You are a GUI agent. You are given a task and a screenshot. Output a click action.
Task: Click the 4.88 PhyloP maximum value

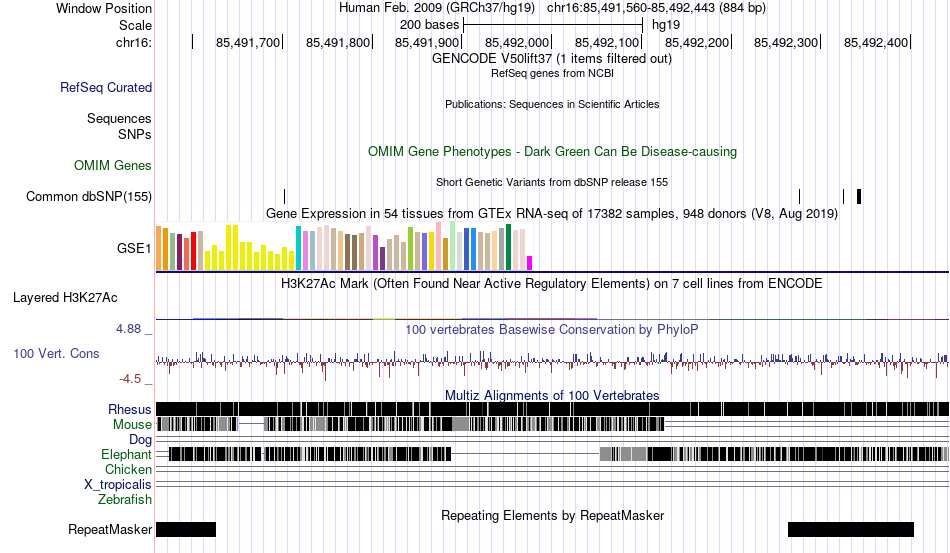coord(128,329)
